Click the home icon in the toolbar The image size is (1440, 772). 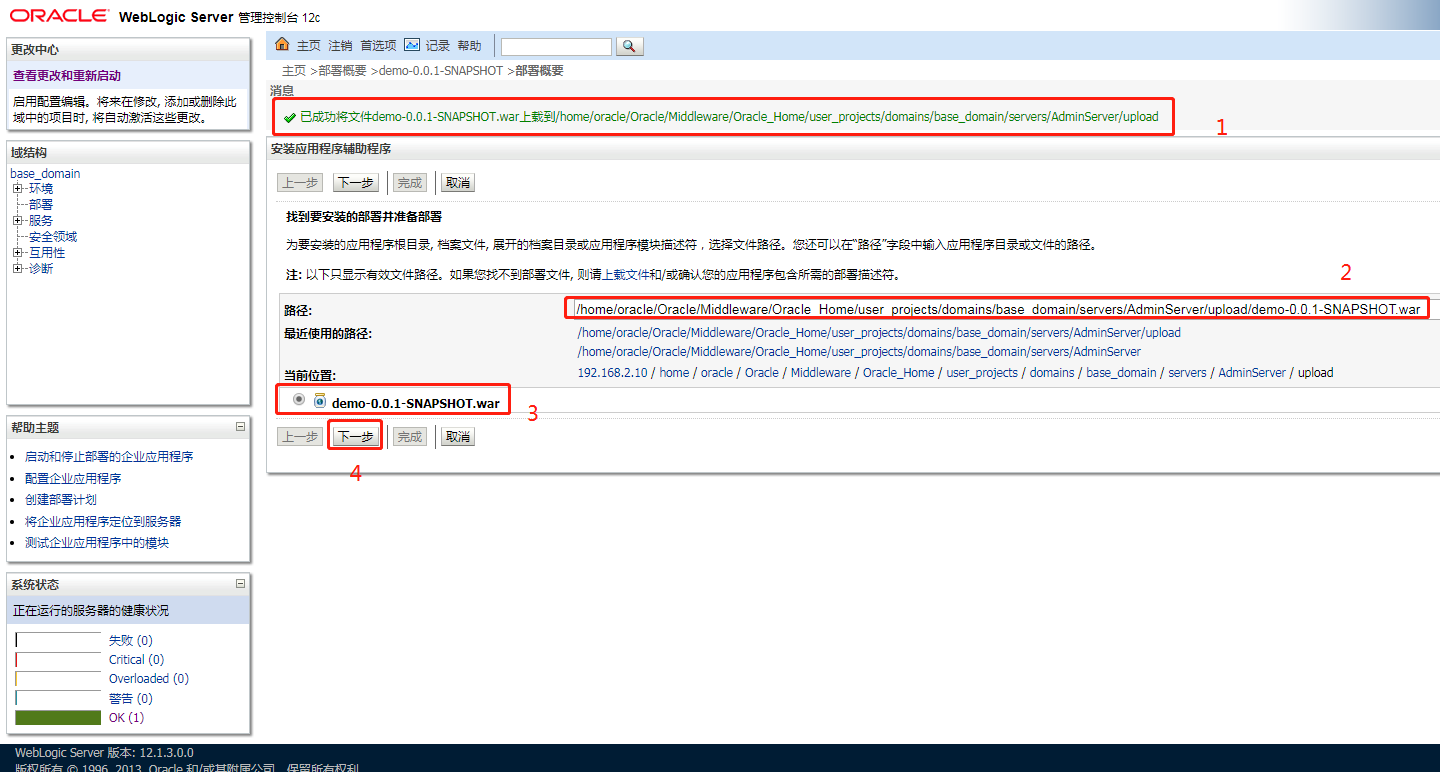click(x=282, y=45)
